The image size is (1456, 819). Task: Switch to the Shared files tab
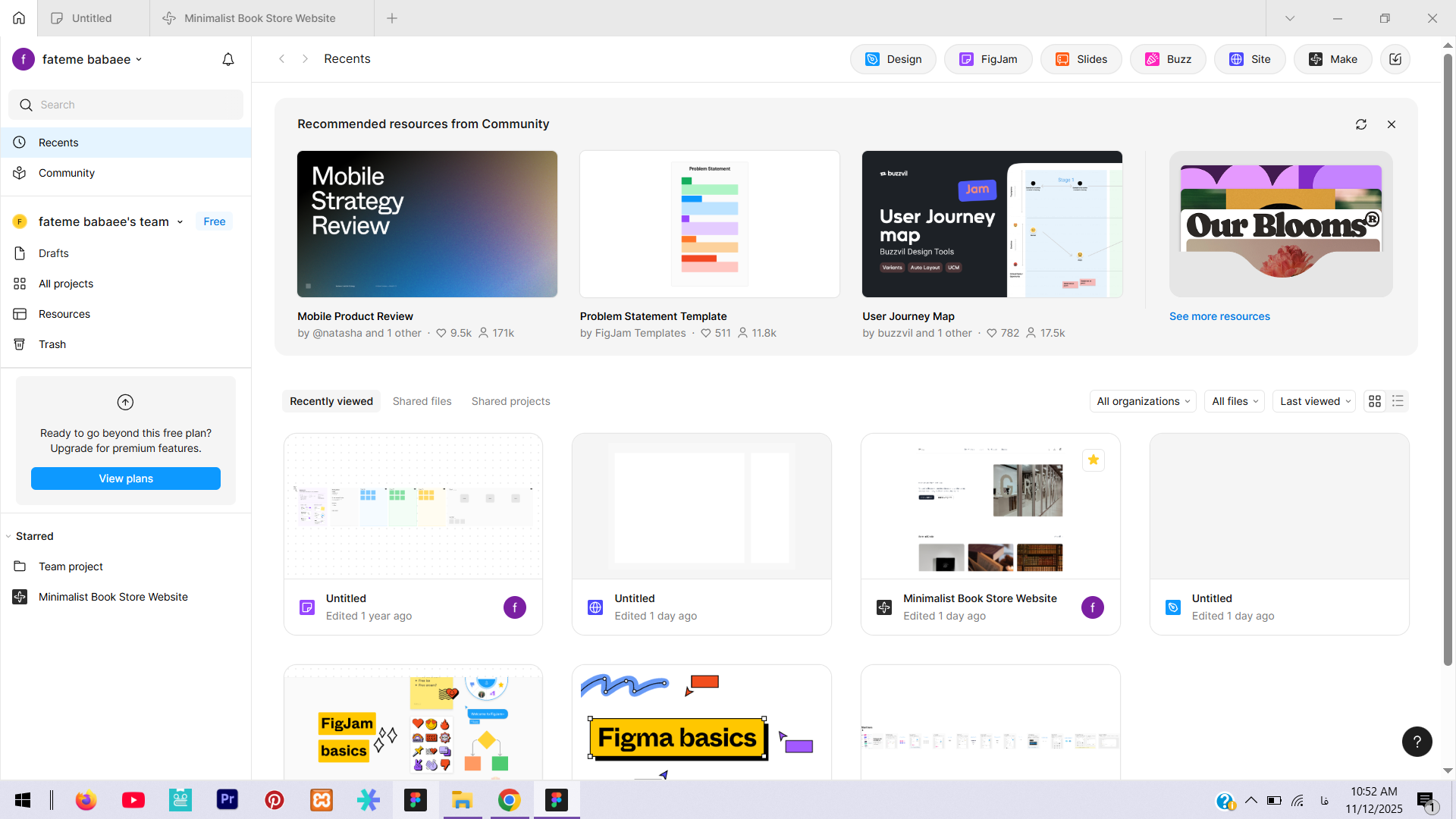click(422, 401)
